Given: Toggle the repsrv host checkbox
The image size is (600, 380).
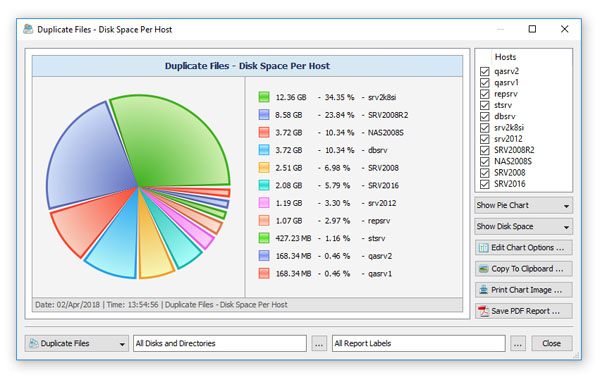Looking at the screenshot, I should 484,94.
